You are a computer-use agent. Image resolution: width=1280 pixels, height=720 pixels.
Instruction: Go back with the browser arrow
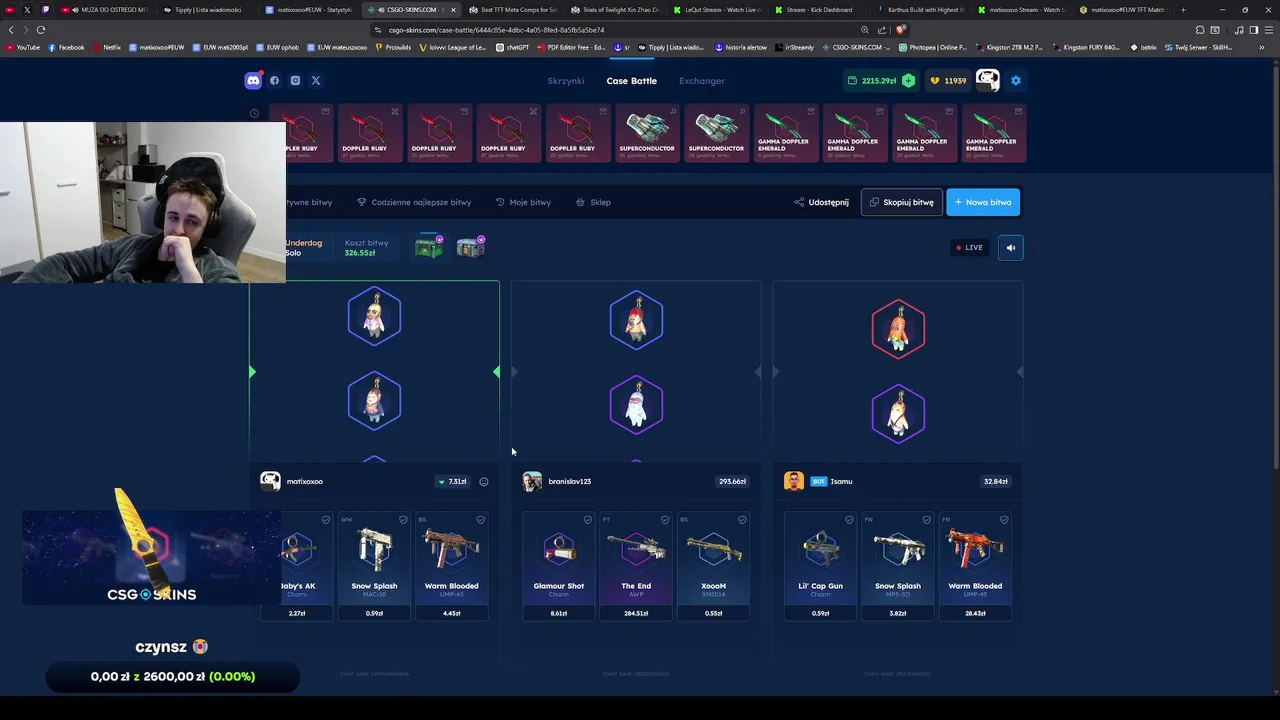pyautogui.click(x=11, y=30)
